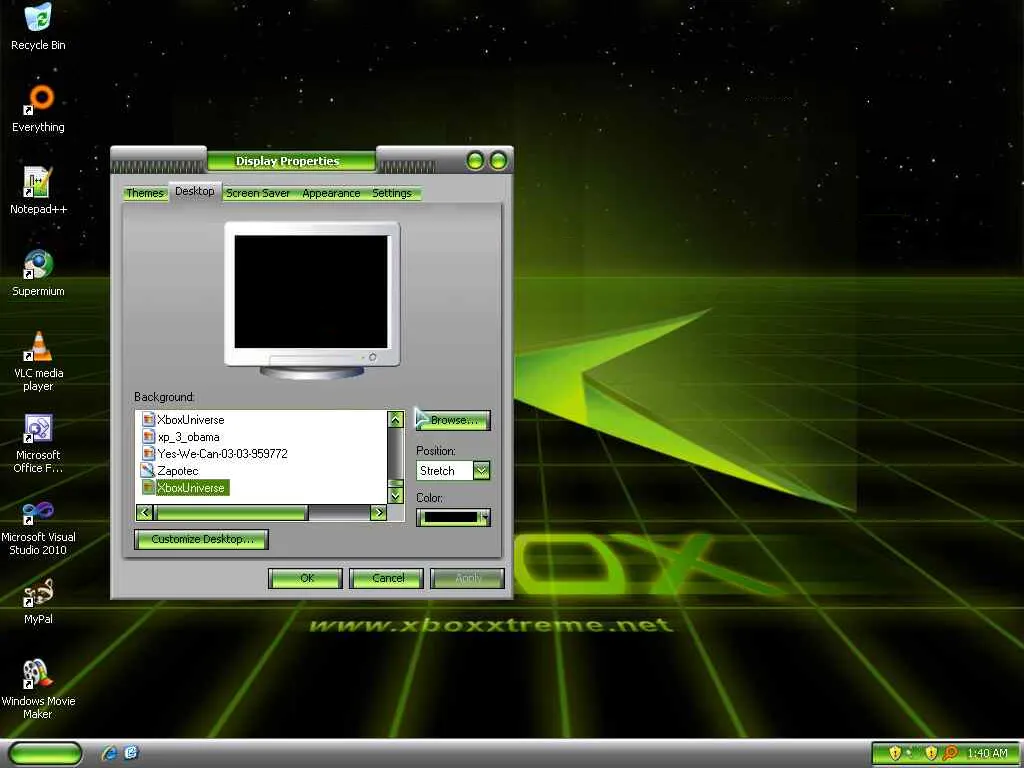This screenshot has height=768, width=1024.
Task: Select the Supermium browser shortcut
Action: 38,273
